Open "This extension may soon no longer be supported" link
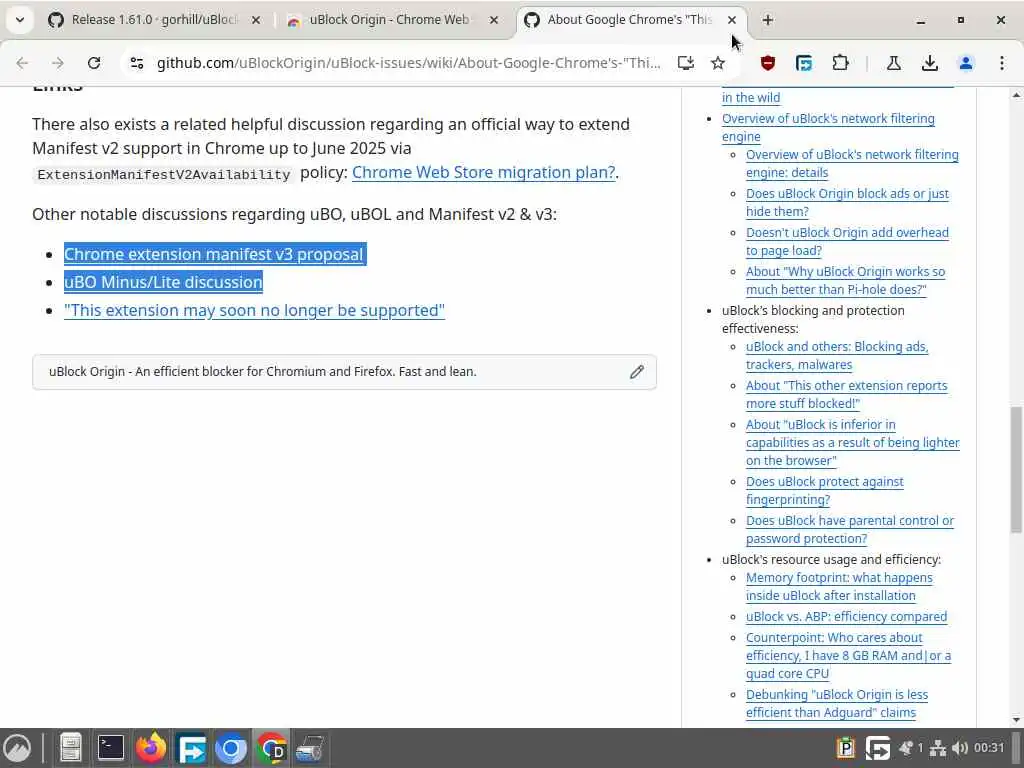 tap(254, 310)
